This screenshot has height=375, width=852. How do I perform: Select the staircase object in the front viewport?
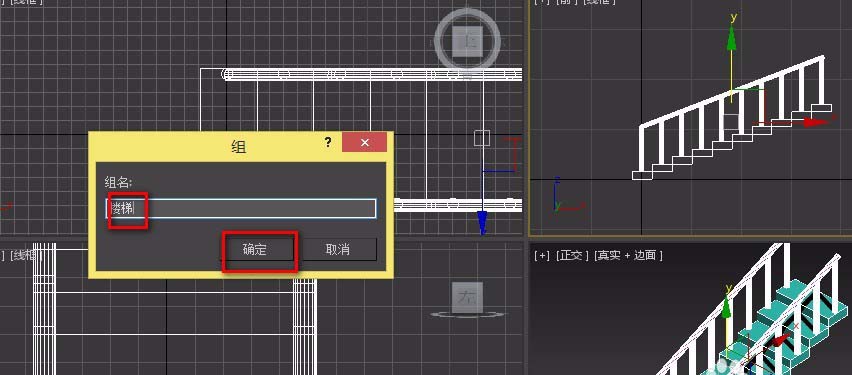[732, 117]
